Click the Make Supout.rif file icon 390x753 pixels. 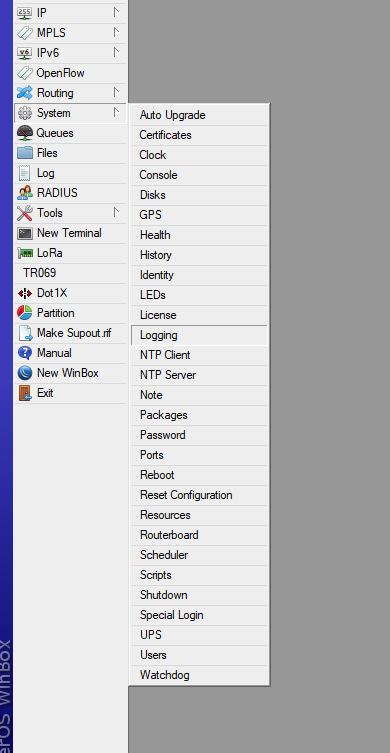24,333
